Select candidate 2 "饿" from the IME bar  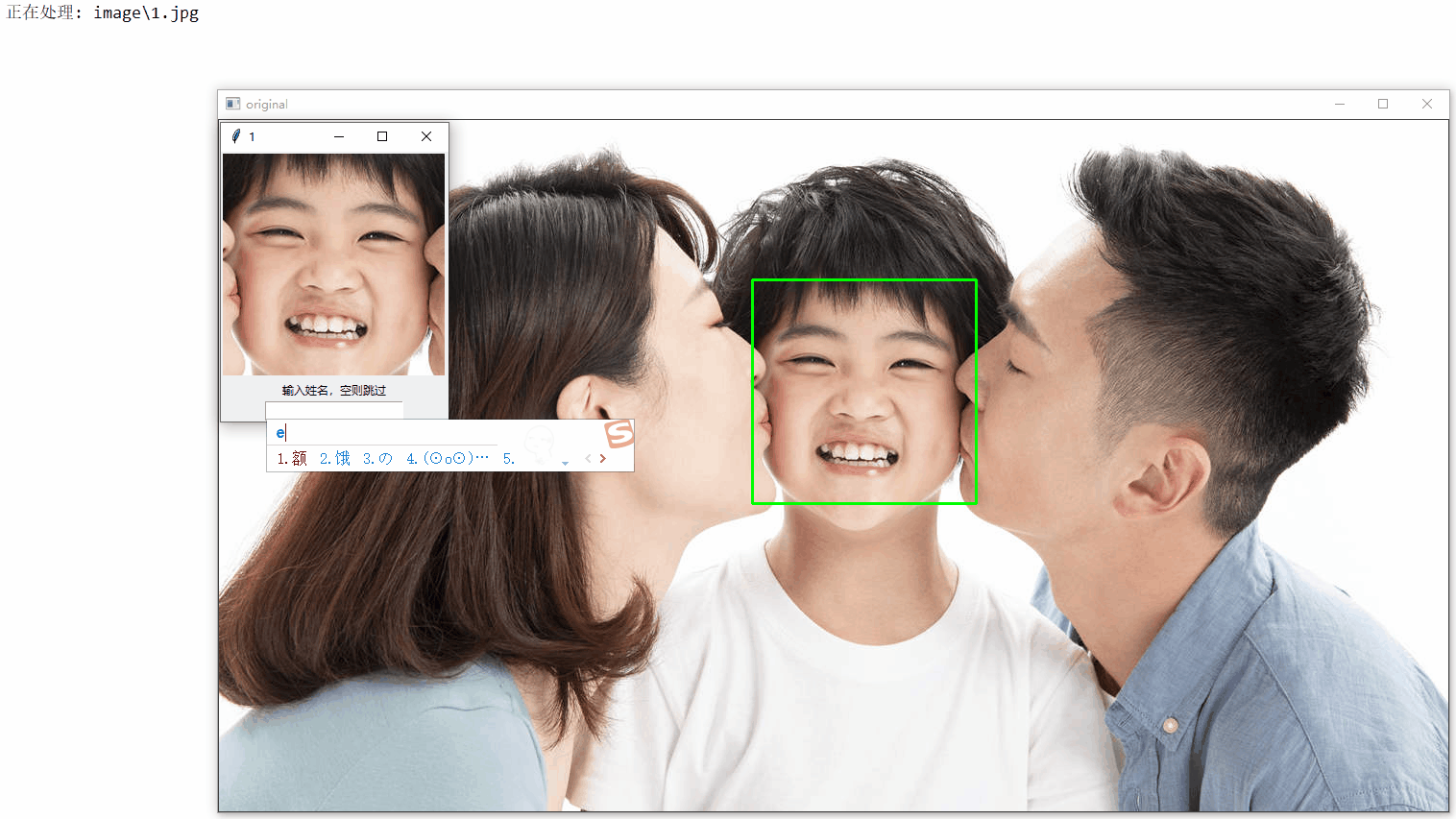pyautogui.click(x=333, y=458)
